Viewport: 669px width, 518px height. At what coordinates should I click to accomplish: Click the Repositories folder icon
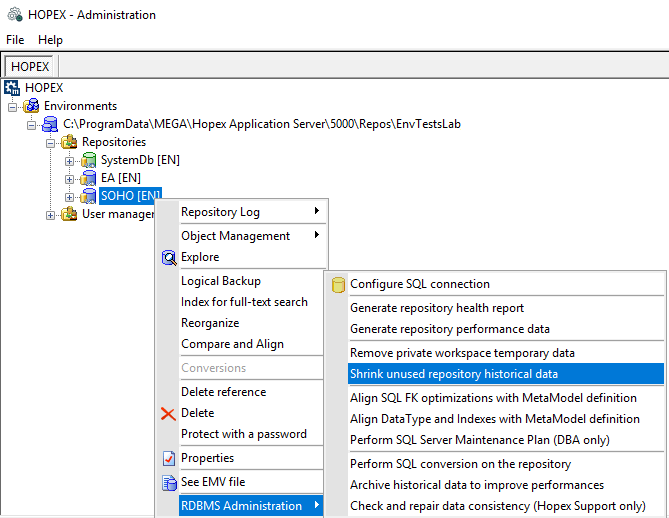click(70, 142)
